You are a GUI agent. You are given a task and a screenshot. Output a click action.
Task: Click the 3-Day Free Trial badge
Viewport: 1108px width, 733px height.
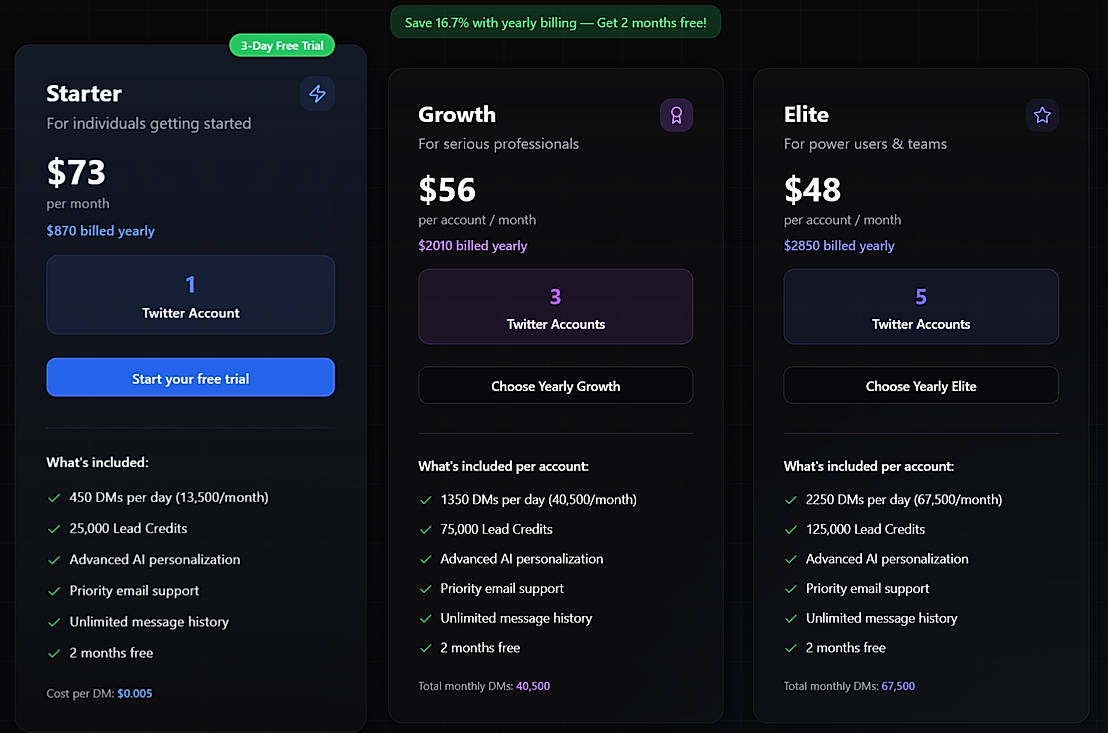tap(282, 45)
